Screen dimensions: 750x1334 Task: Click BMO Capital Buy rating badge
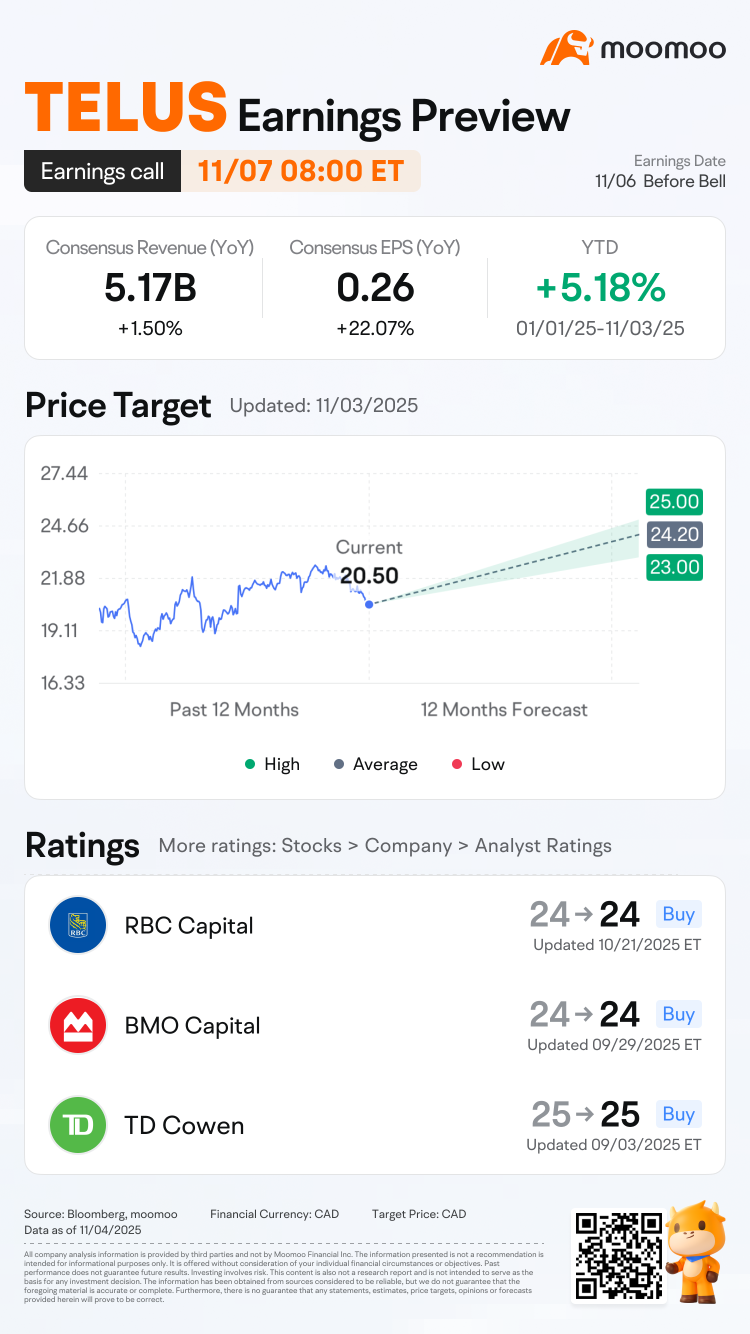(x=678, y=1014)
